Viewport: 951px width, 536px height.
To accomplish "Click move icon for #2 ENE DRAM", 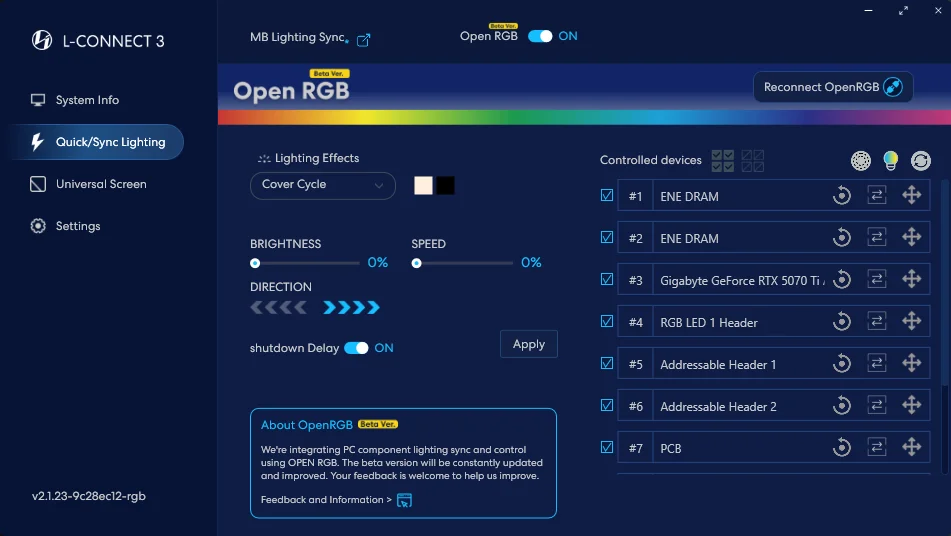I will [912, 237].
